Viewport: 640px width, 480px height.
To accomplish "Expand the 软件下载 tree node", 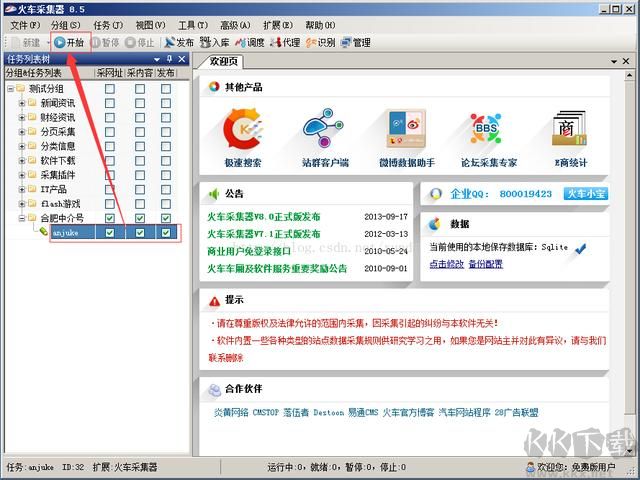I will [22, 161].
